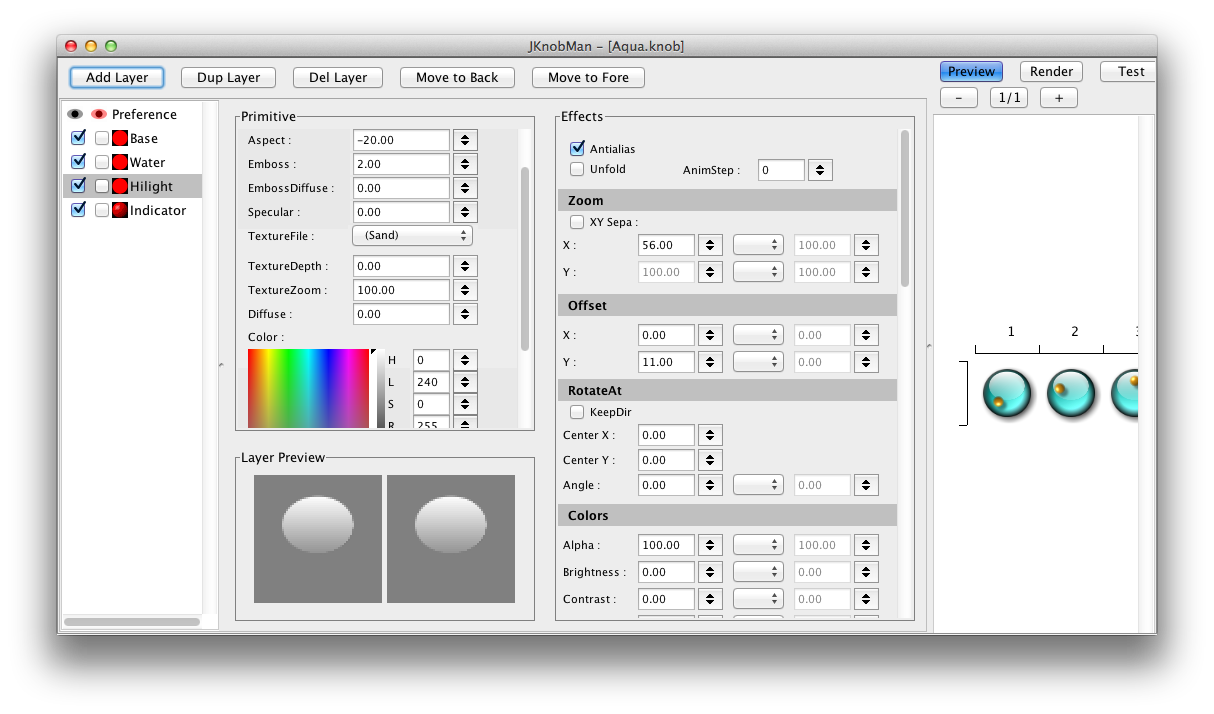Click the Add Layer button
This screenshot has height=714, width=1214.
click(x=117, y=77)
